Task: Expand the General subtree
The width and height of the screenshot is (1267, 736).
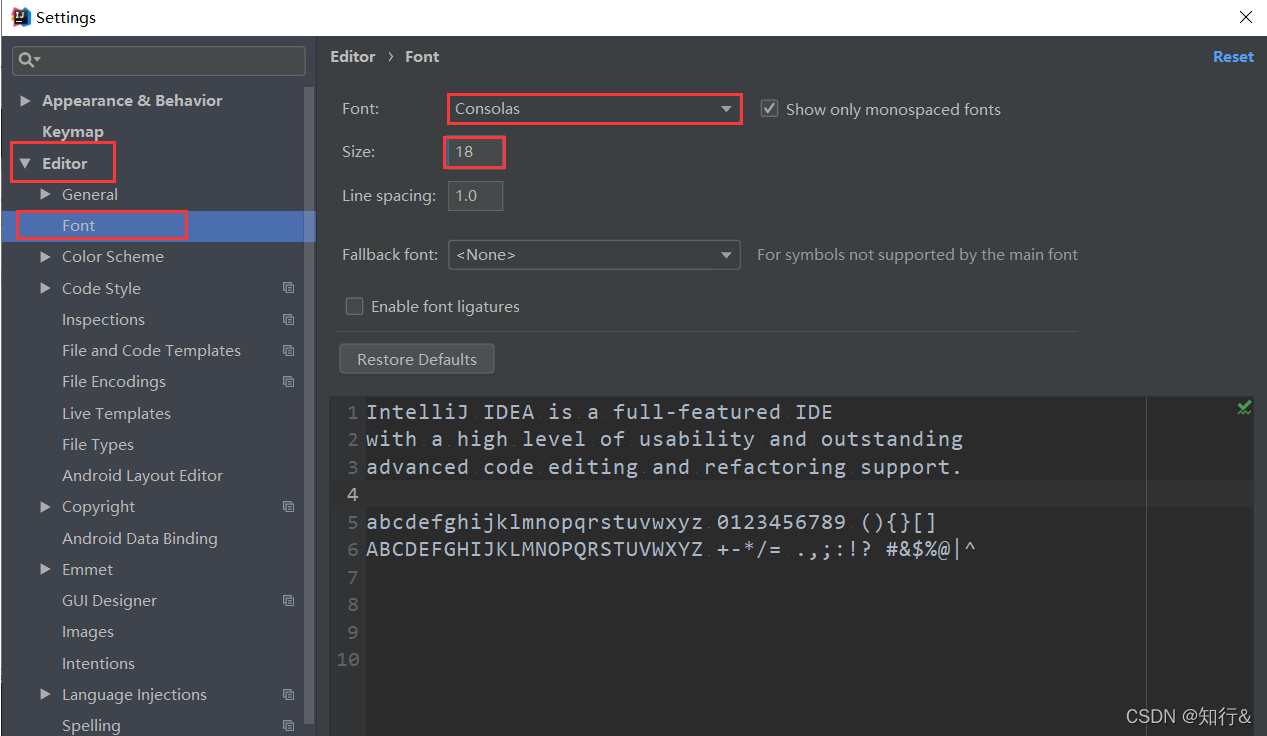Action: [45, 194]
